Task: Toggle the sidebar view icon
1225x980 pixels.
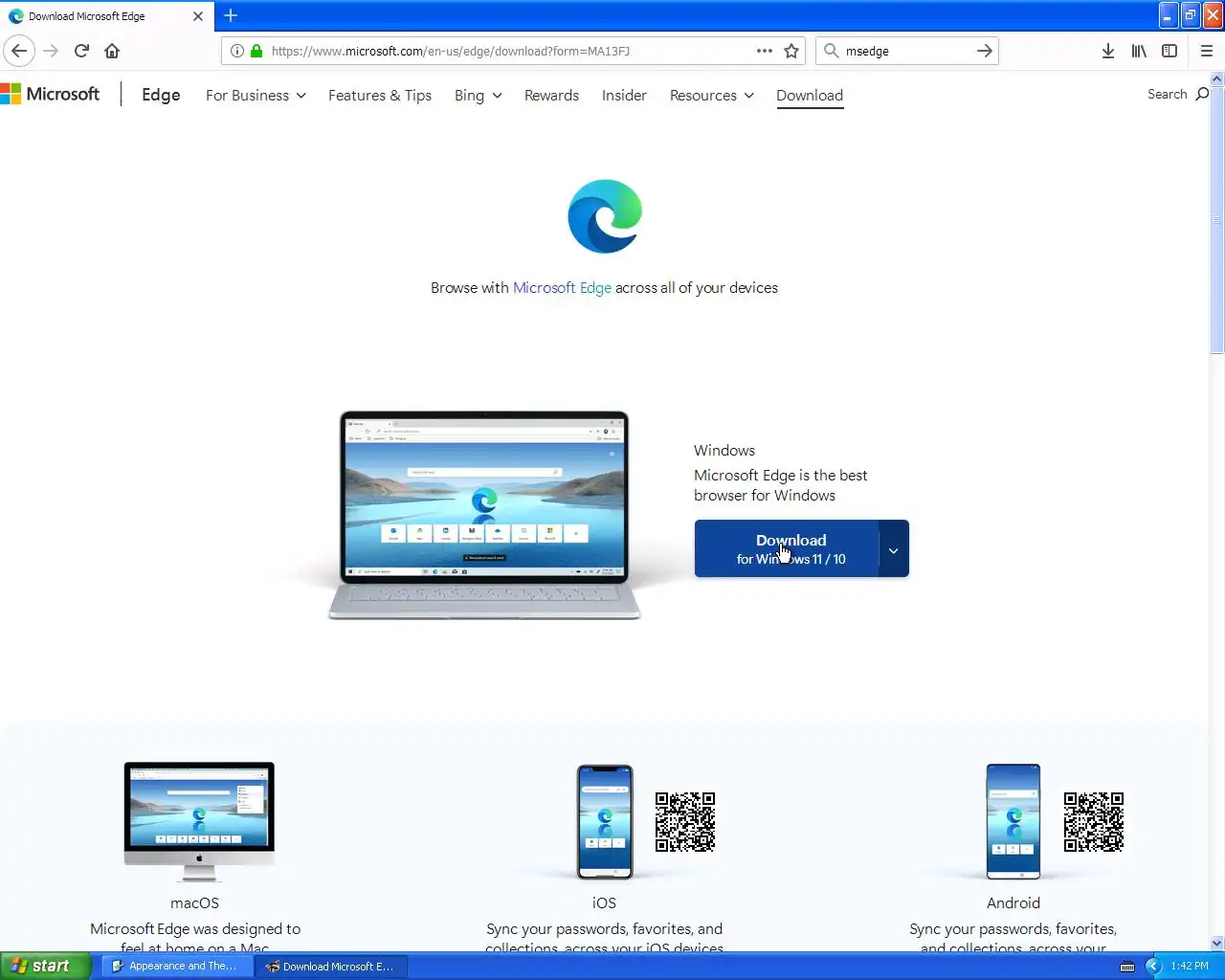Action: pyautogui.click(x=1169, y=51)
